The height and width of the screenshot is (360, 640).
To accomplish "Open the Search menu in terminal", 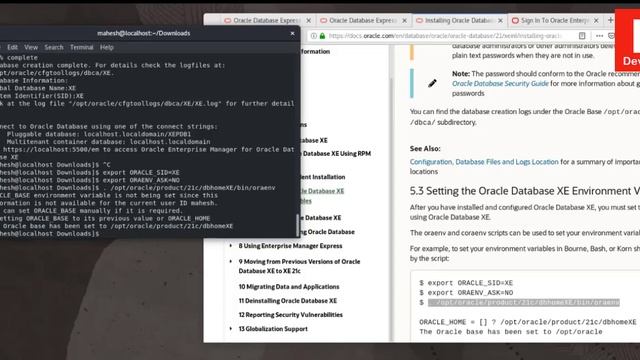I will 54,47.
